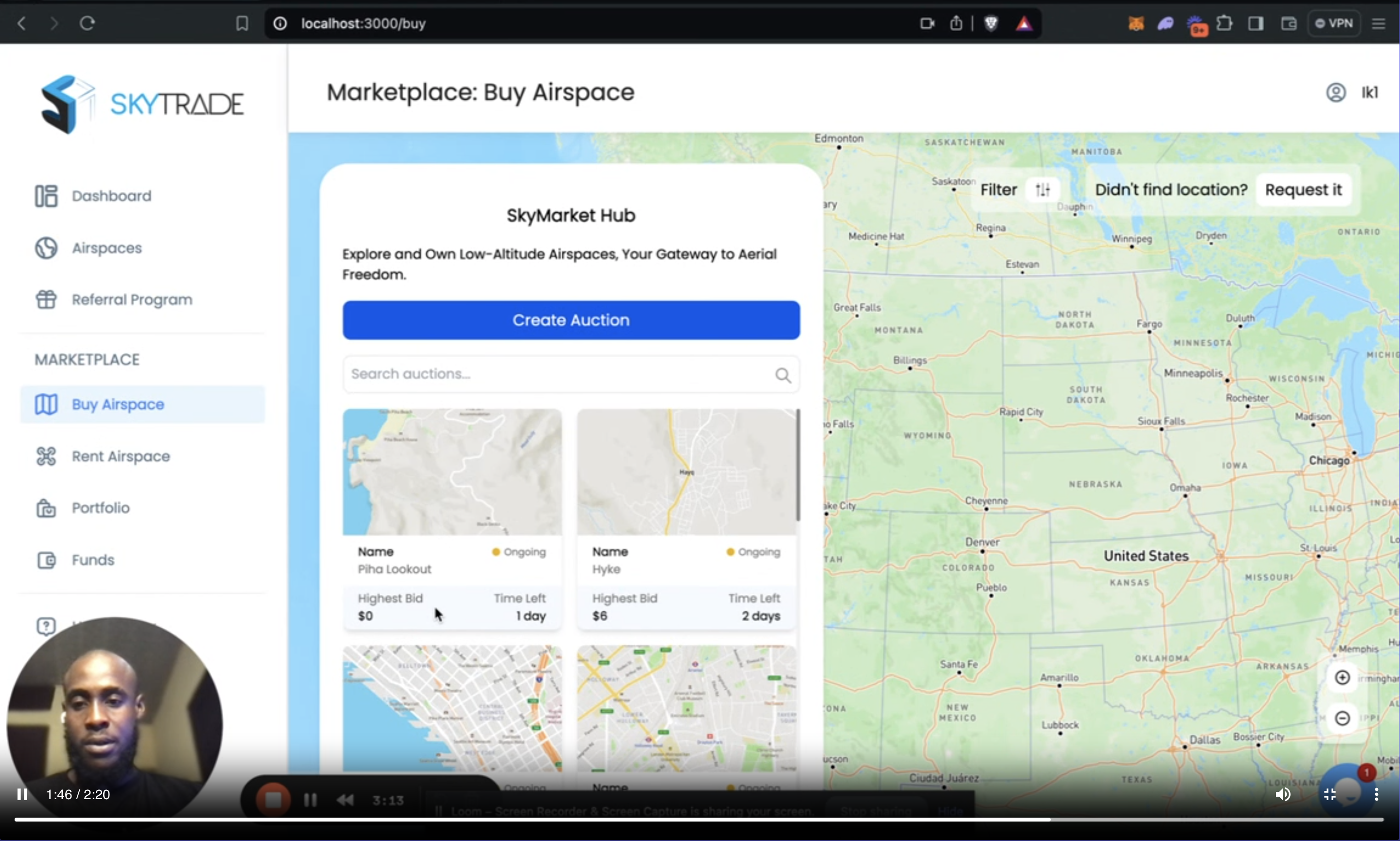Image resolution: width=1400 pixels, height=841 pixels.
Task: Click the Request it button
Action: (1303, 190)
